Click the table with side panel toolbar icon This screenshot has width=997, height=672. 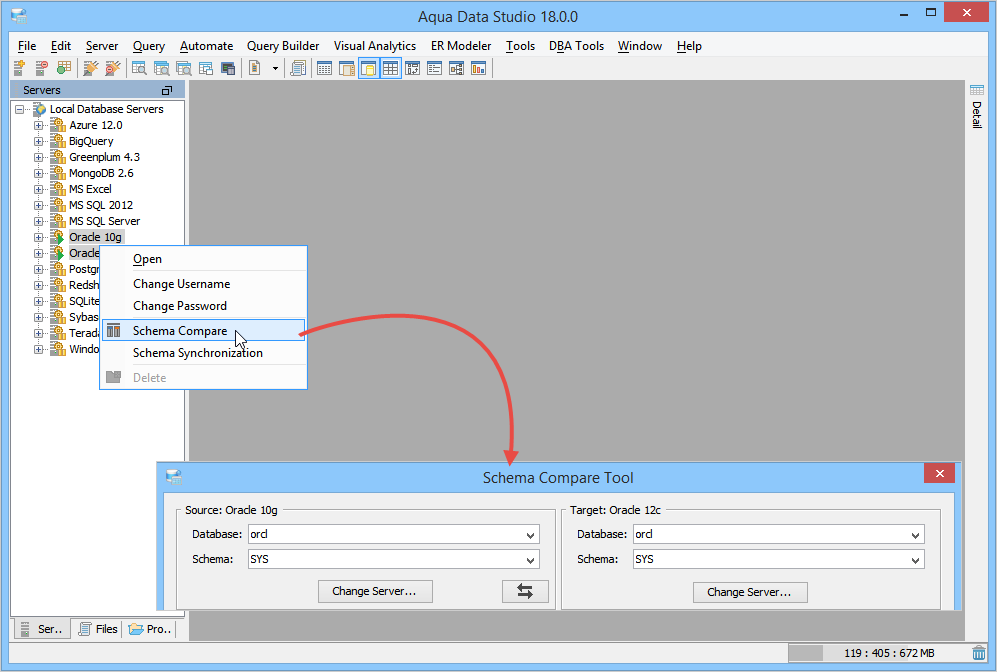click(x=347, y=68)
